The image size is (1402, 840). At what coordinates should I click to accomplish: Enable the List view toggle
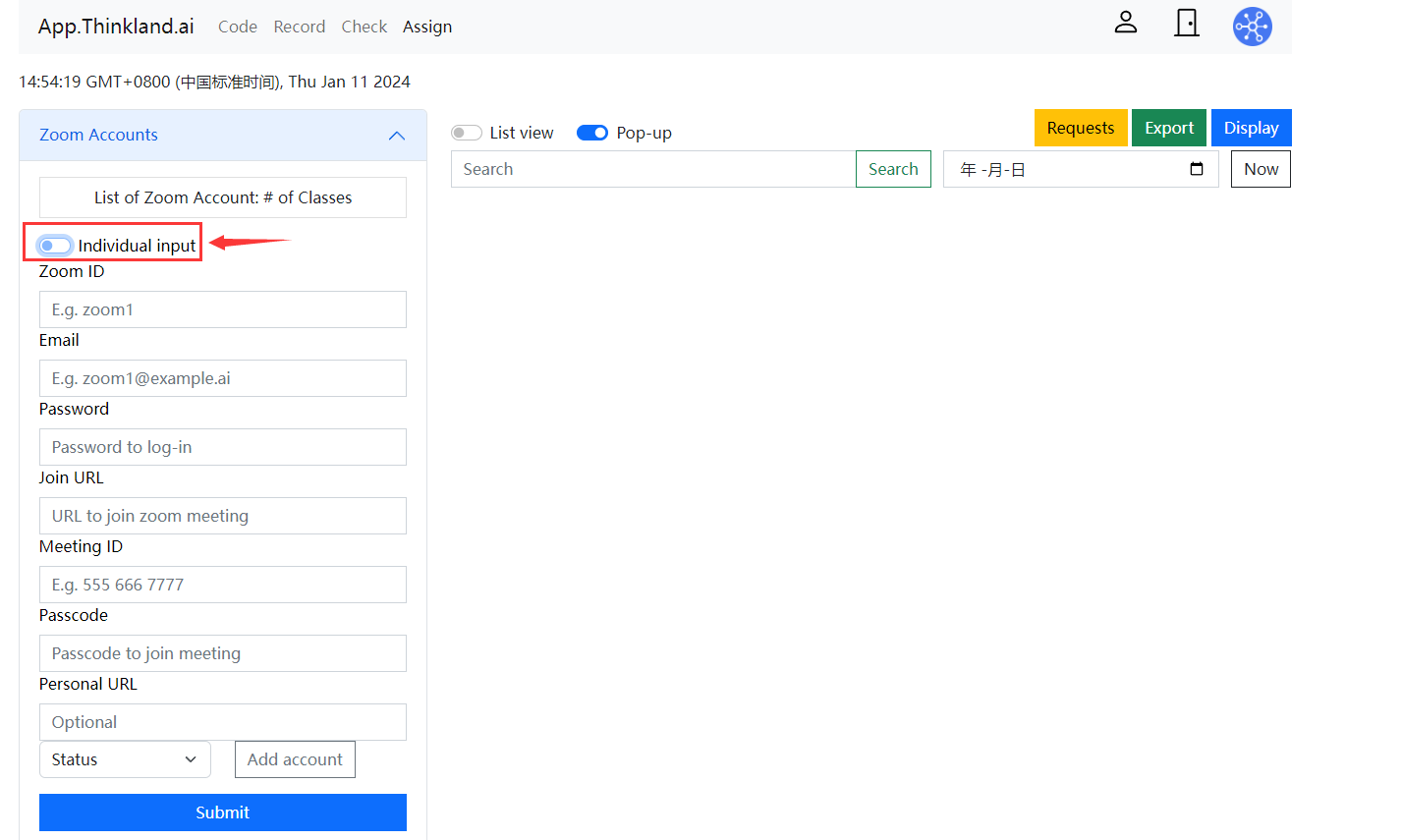point(467,133)
